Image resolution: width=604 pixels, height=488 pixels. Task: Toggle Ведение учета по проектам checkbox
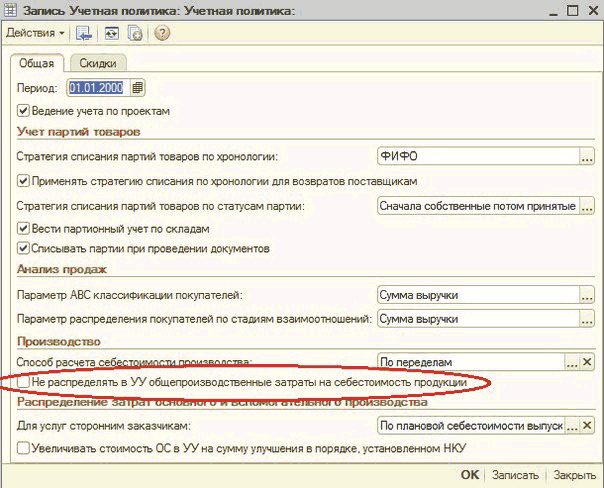click(x=24, y=110)
